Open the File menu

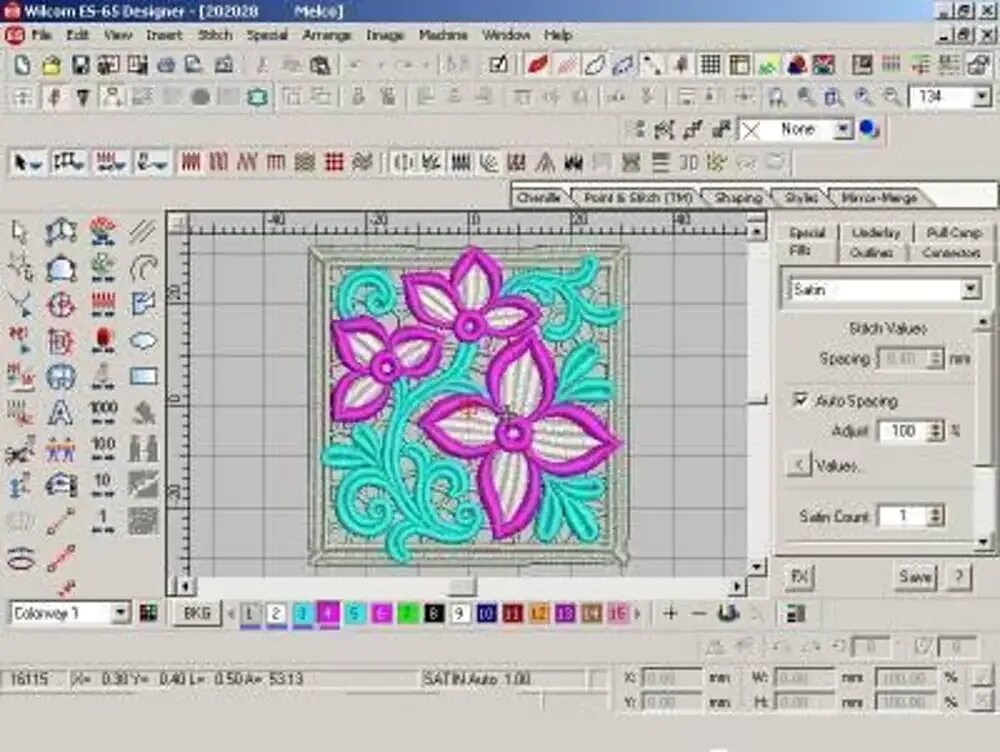[x=41, y=35]
